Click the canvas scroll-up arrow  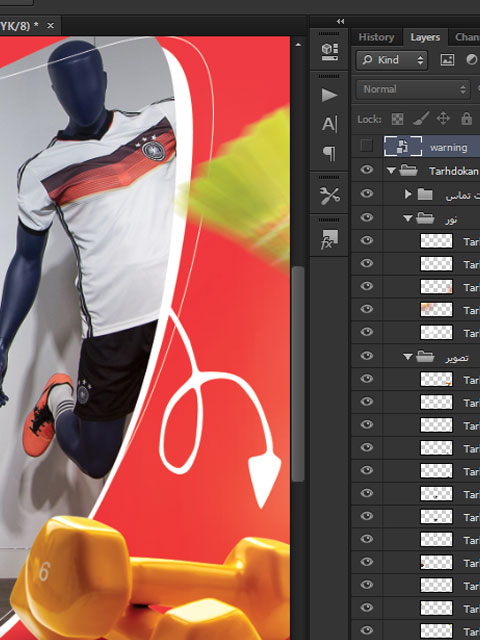(x=298, y=44)
